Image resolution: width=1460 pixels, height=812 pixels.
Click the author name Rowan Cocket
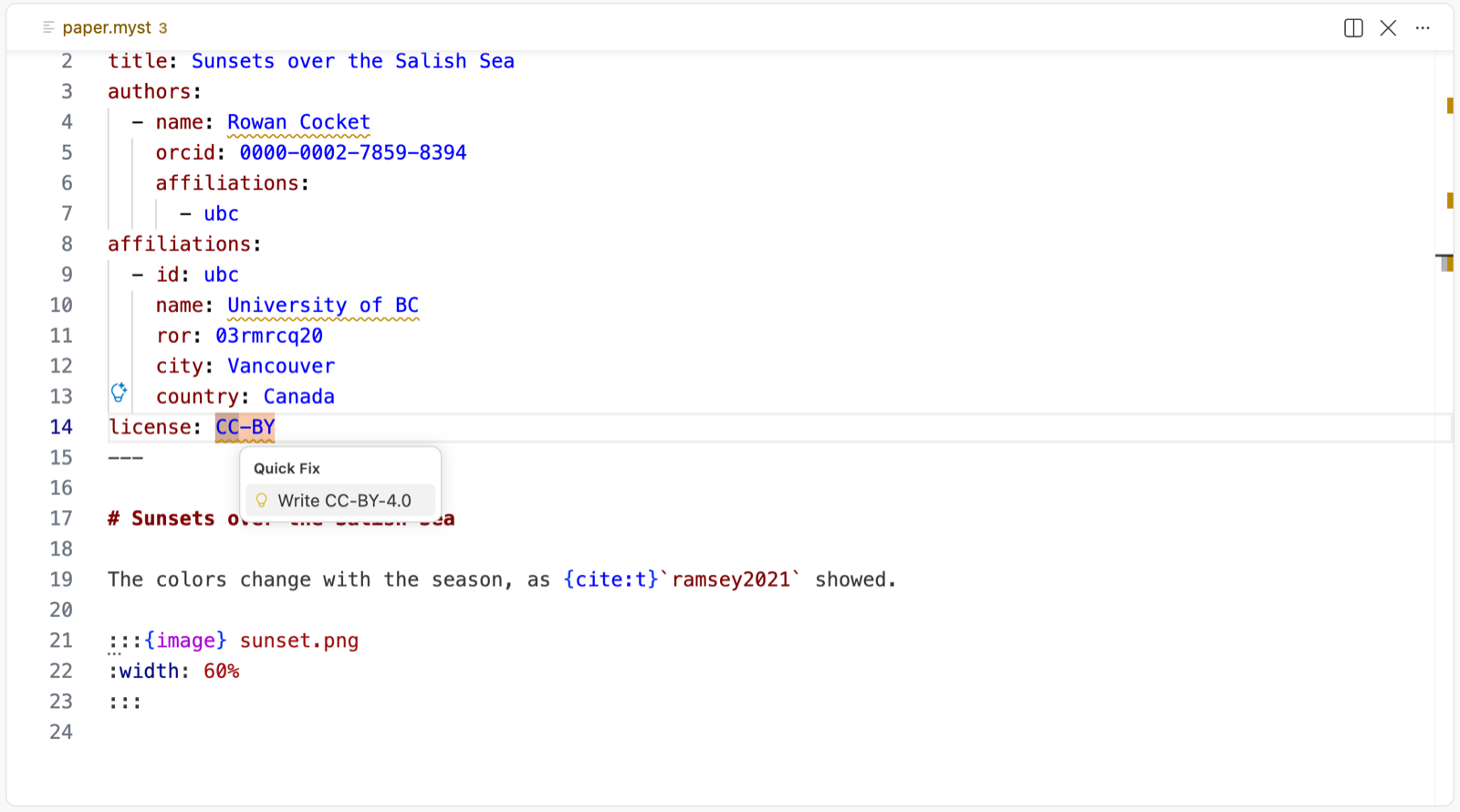pyautogui.click(x=298, y=122)
